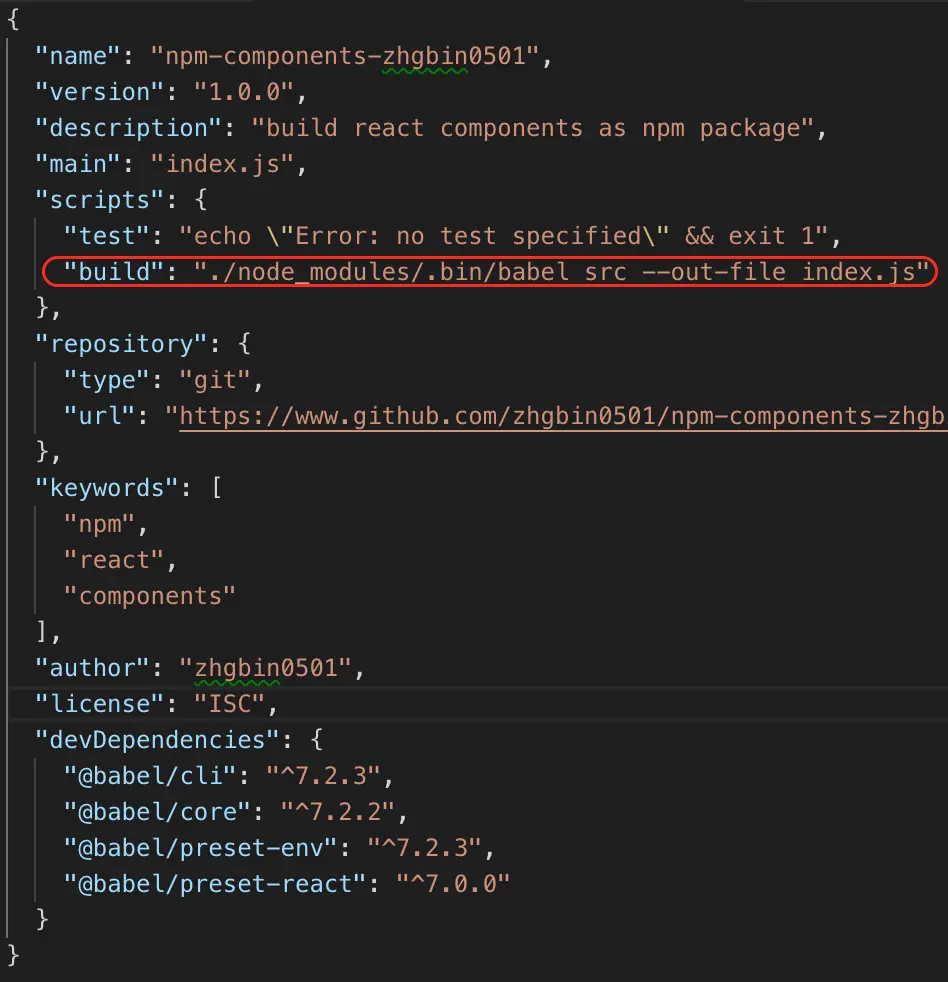Image resolution: width=948 pixels, height=982 pixels.
Task: Click the "index.js" value on the main line
Action: click(222, 164)
